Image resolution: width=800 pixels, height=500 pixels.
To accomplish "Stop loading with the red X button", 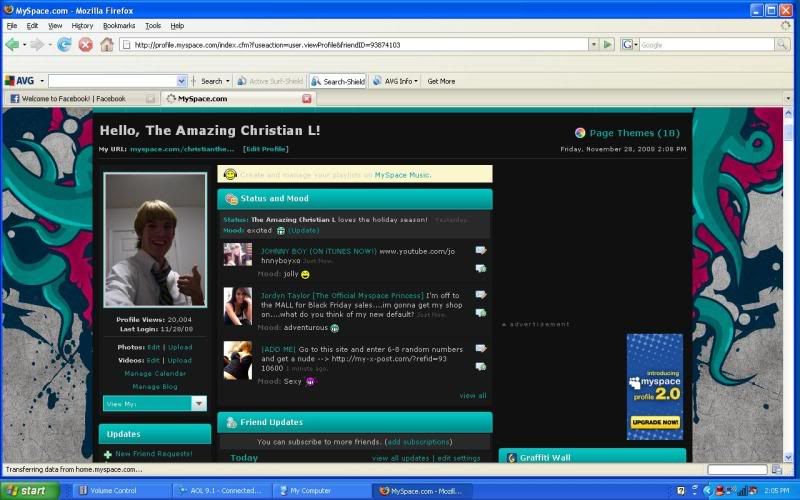I will coord(85,45).
